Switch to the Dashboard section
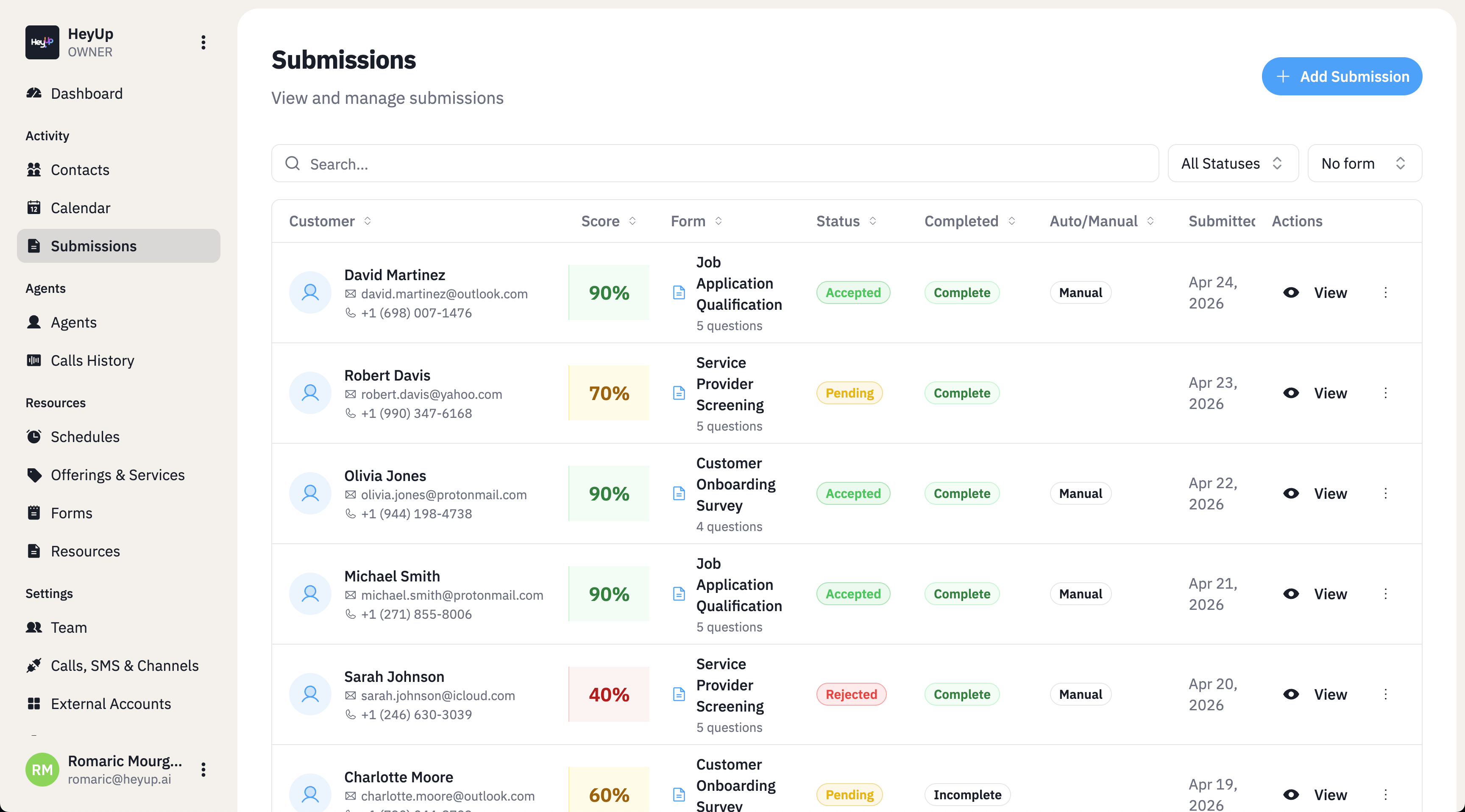1465x812 pixels. [86, 93]
